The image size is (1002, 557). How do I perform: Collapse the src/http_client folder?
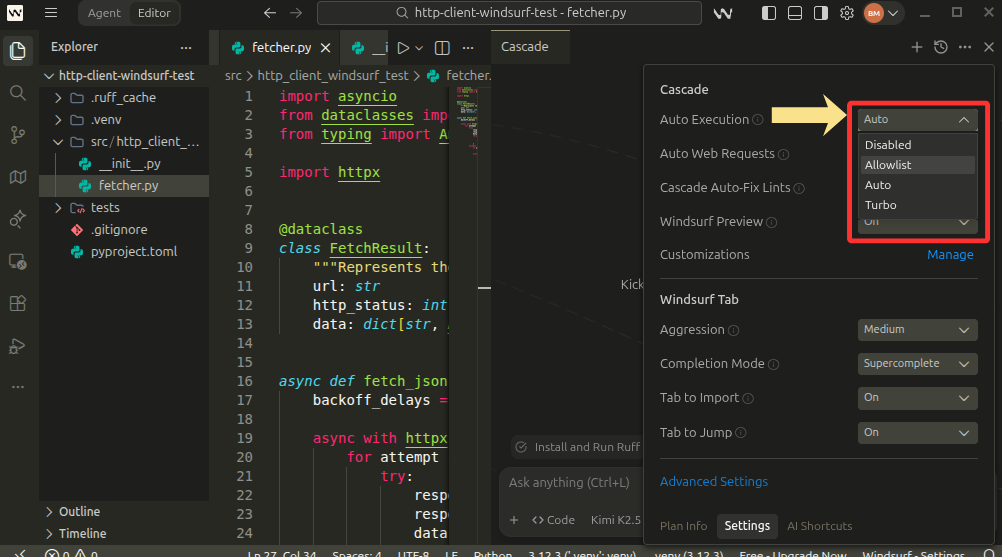124,142
